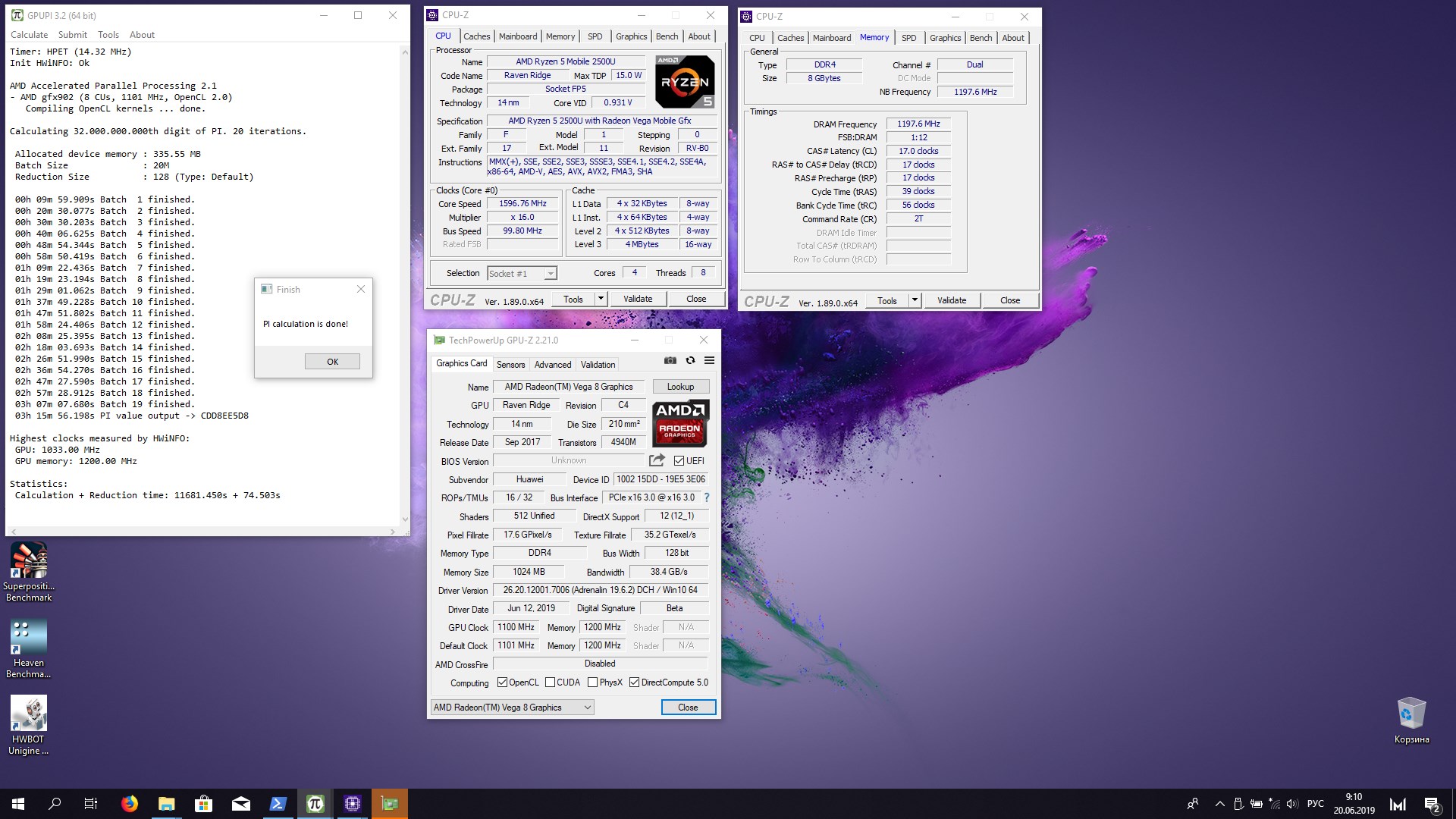The width and height of the screenshot is (1456, 819).
Task: Click the GPU-Z refresh icon
Action: tap(690, 361)
